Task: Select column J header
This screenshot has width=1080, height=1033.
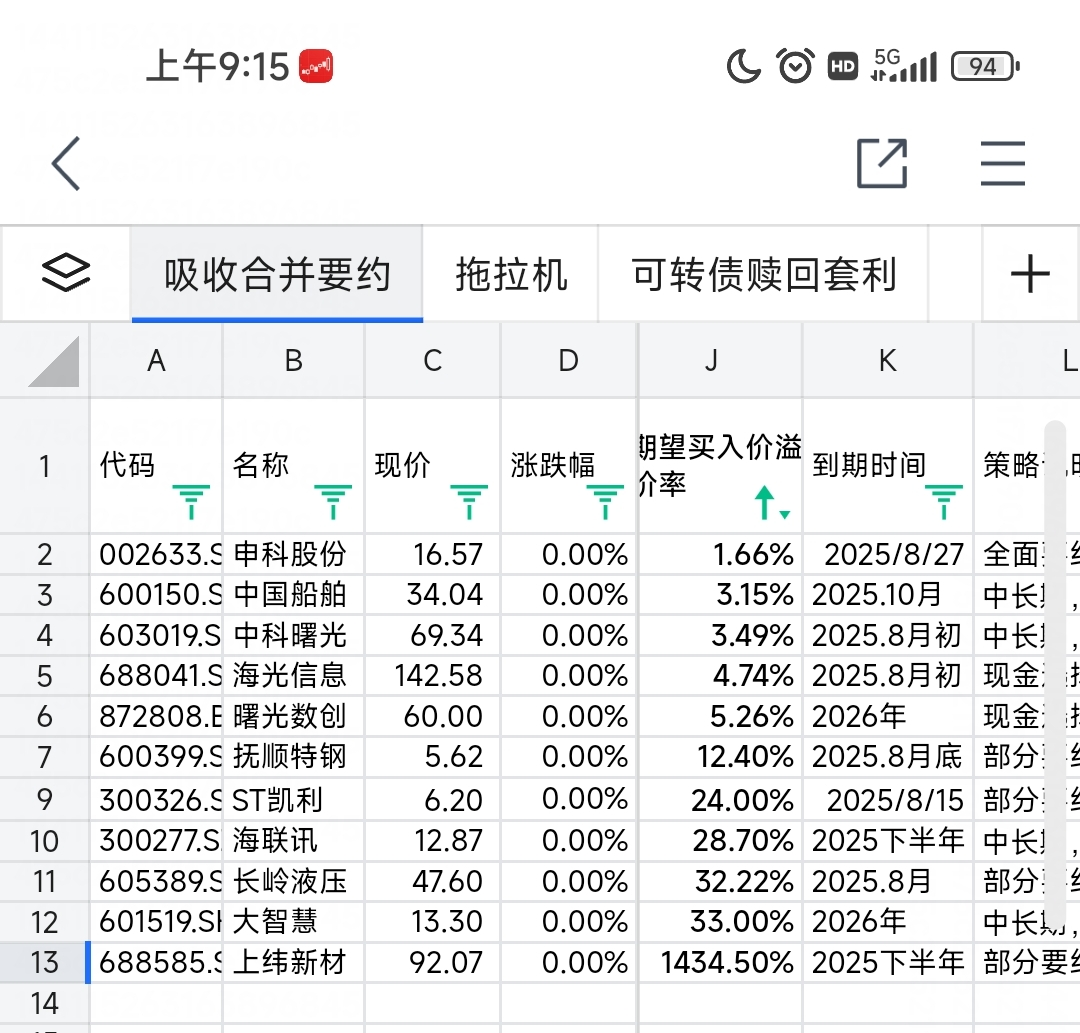Action: tap(711, 361)
